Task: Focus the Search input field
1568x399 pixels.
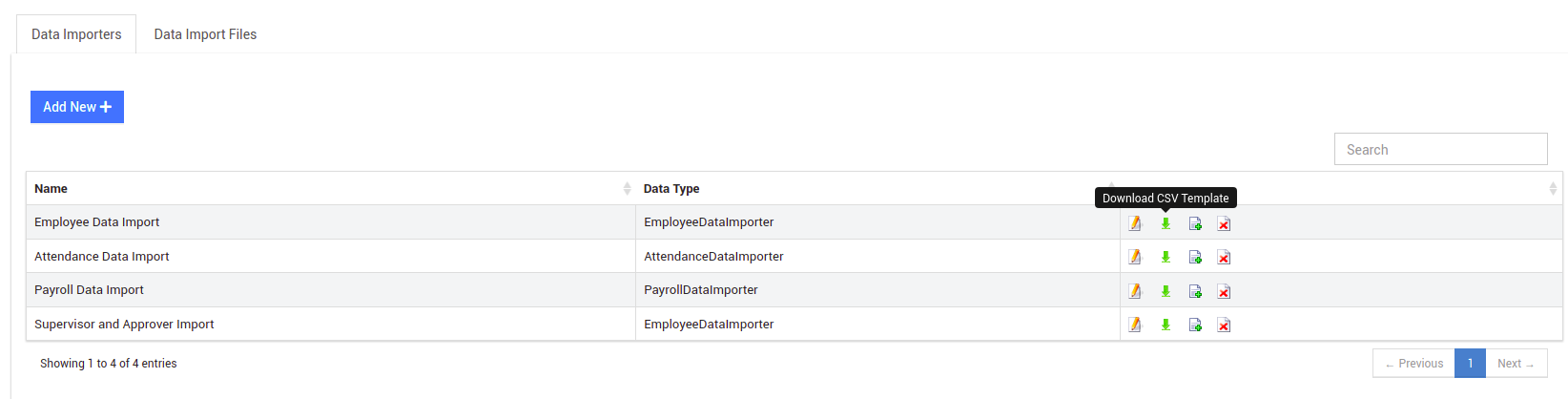Action: (x=1440, y=149)
